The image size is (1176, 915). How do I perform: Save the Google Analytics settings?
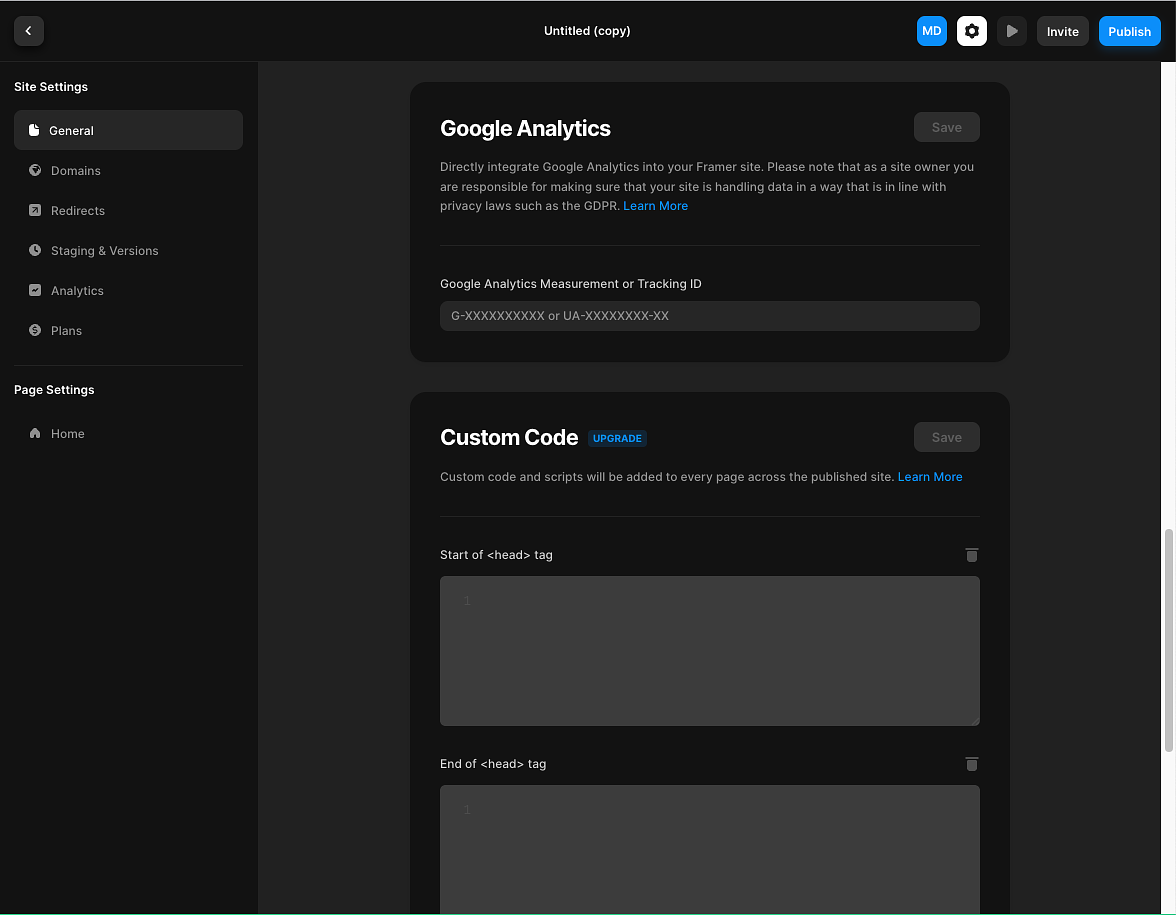[x=946, y=127]
